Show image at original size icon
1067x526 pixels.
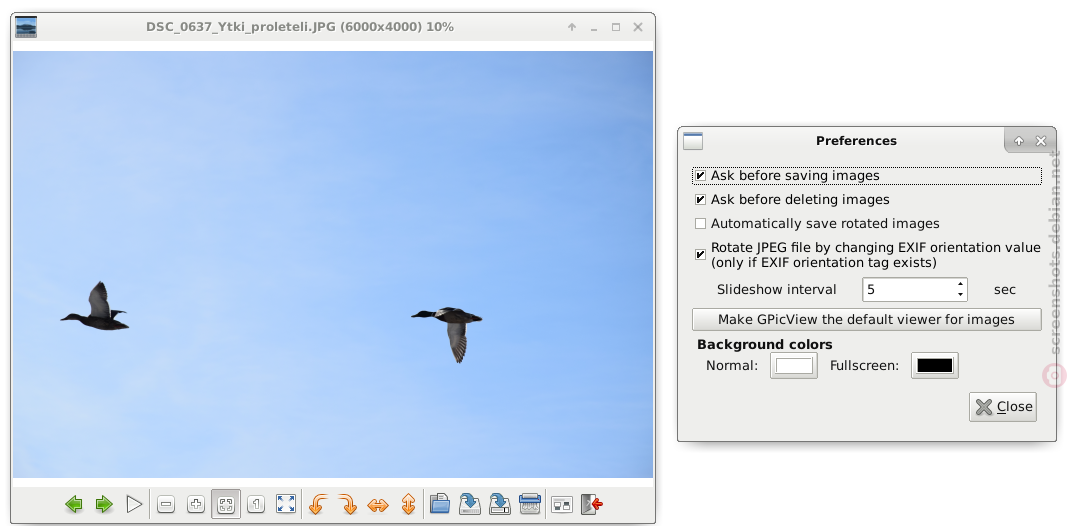coord(256,504)
